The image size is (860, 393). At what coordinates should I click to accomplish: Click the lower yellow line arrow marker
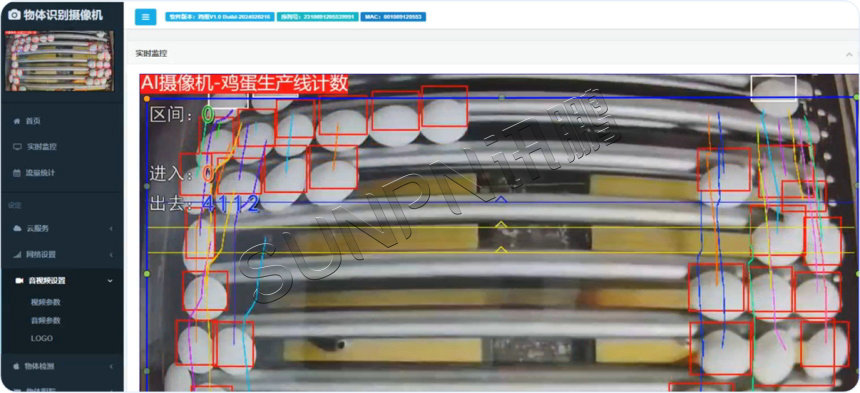click(x=500, y=249)
